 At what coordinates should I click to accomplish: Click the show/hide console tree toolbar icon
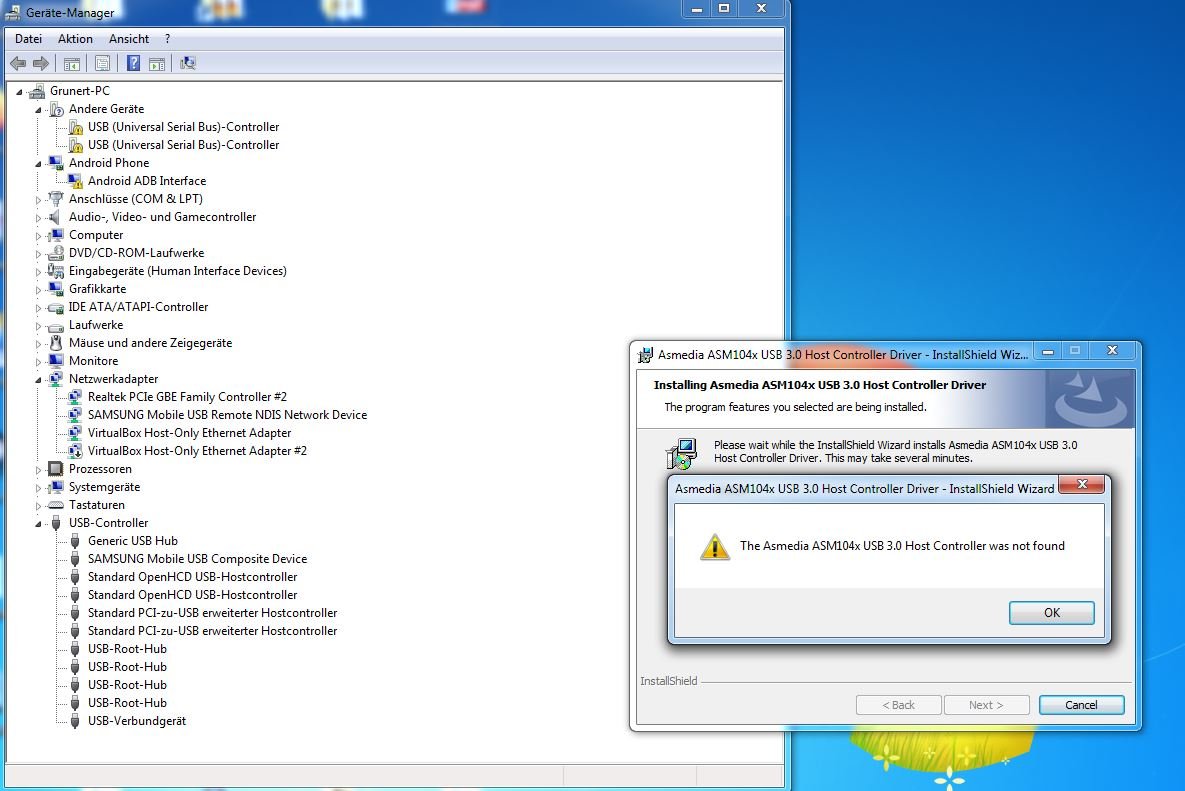tap(72, 63)
